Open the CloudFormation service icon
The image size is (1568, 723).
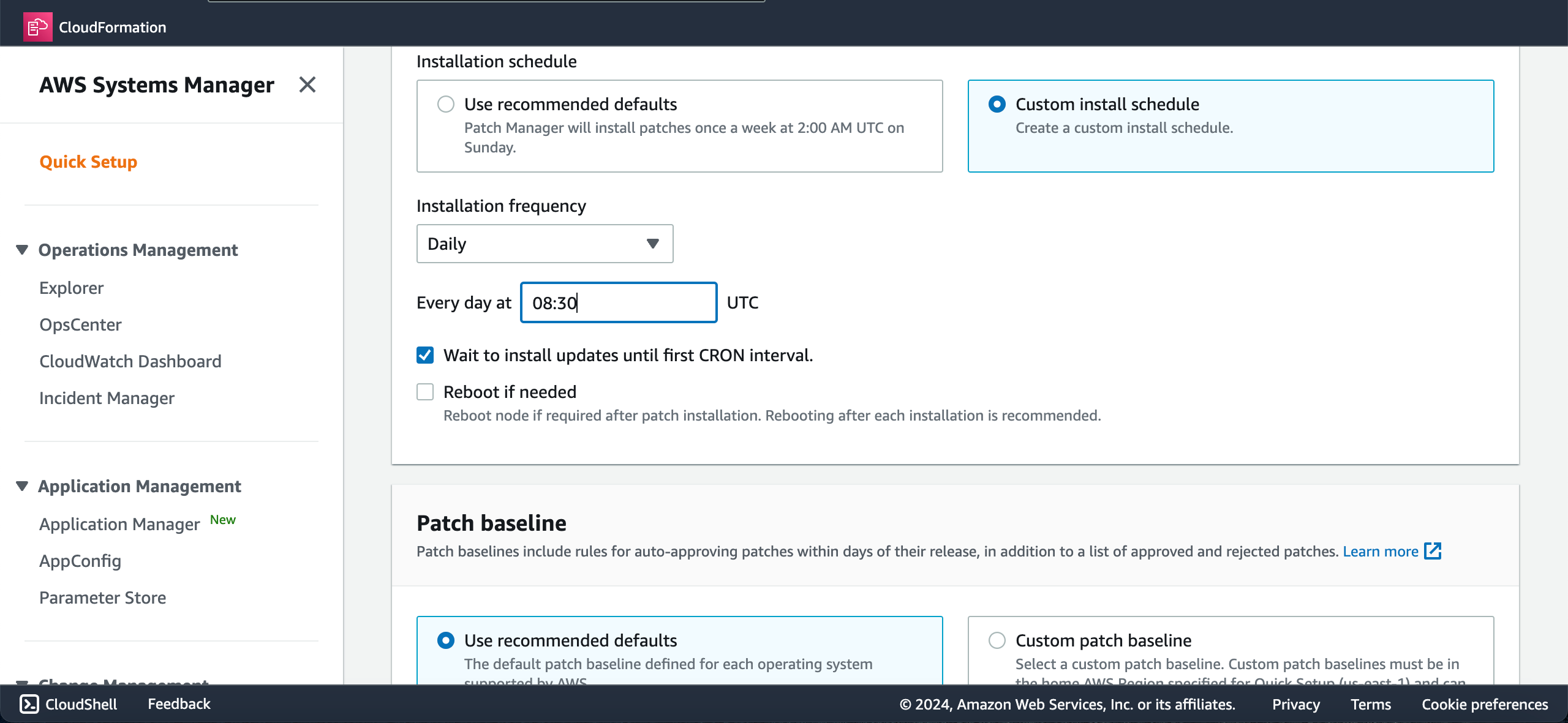point(37,27)
